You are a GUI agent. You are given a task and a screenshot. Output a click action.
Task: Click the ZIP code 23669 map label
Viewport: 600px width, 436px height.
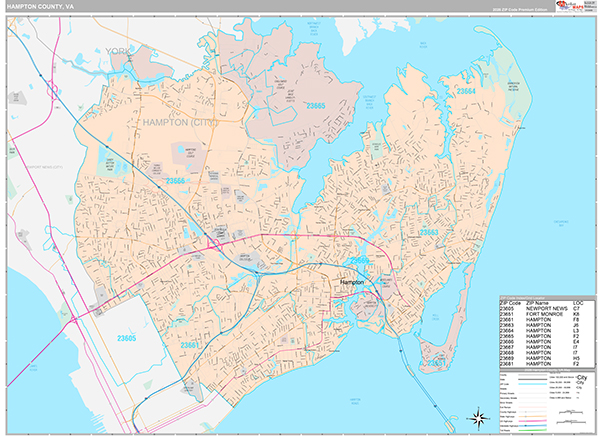click(x=359, y=260)
